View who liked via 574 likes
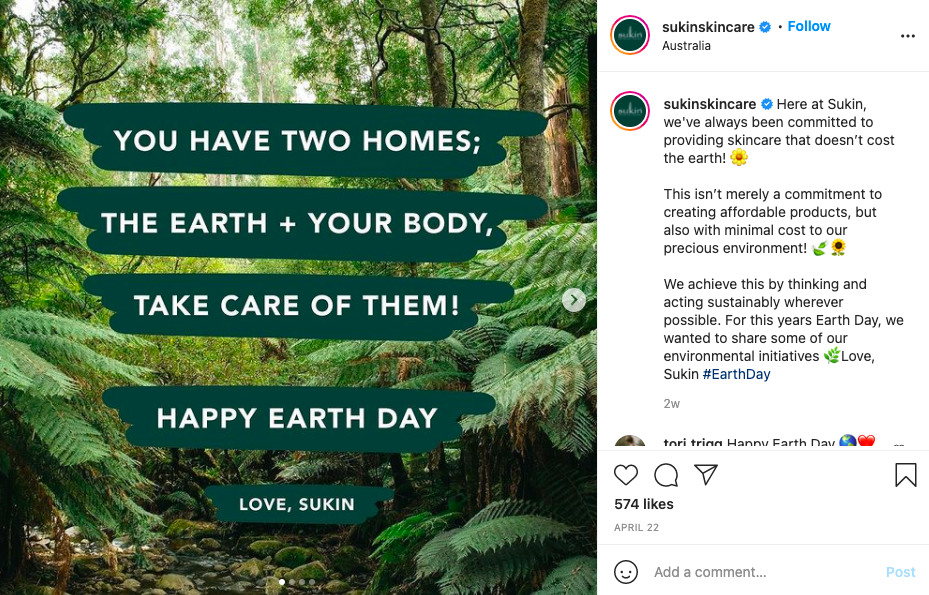Image resolution: width=929 pixels, height=595 pixels. (644, 504)
